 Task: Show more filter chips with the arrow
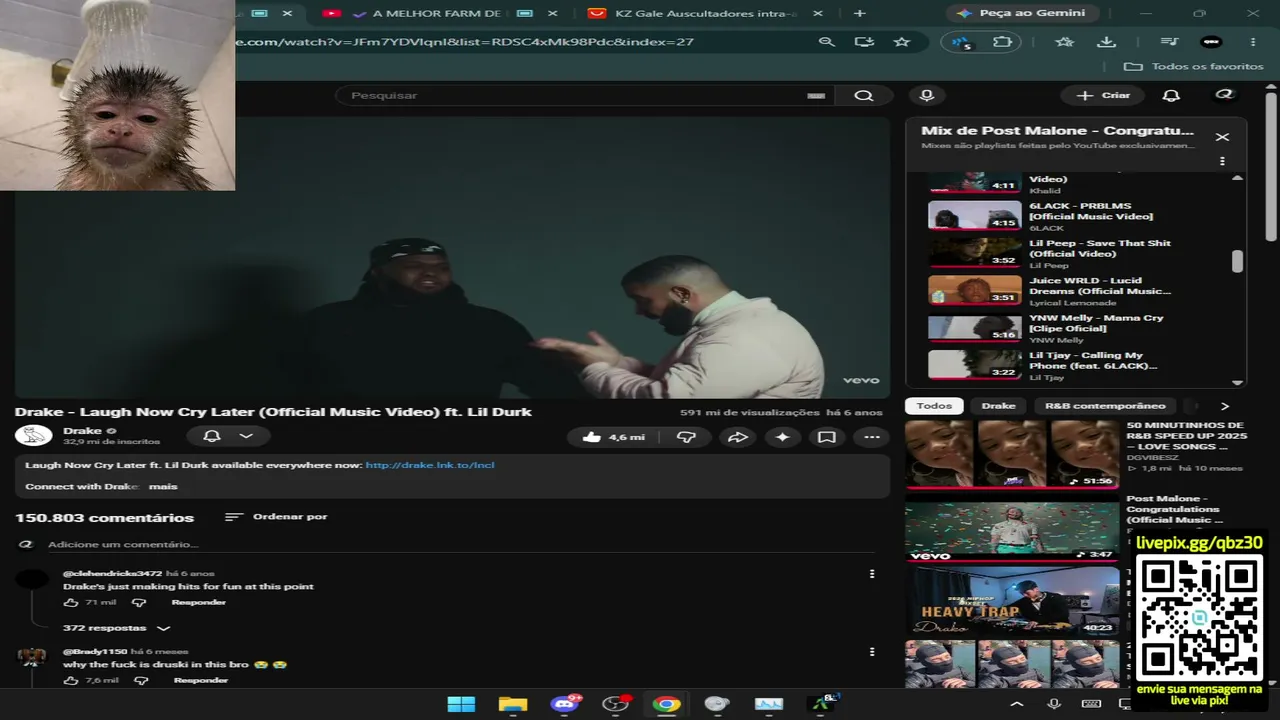coord(1225,406)
